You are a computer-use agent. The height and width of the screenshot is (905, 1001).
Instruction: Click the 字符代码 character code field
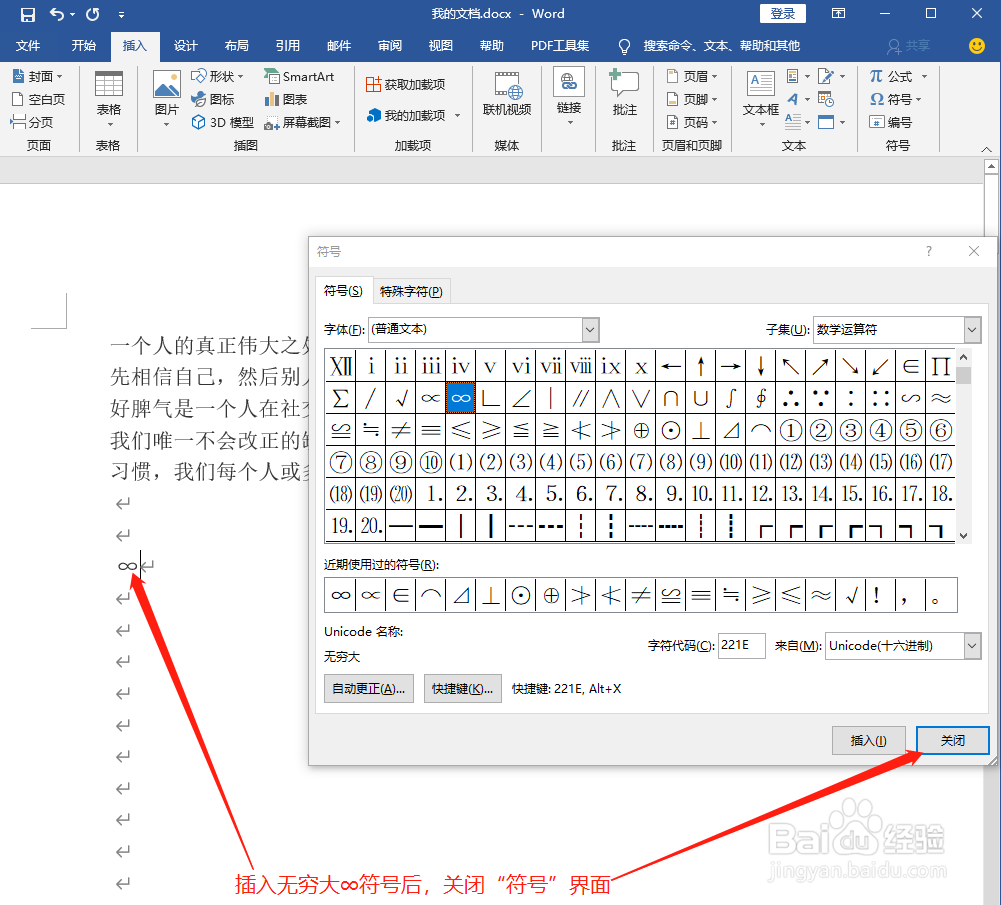tap(741, 646)
